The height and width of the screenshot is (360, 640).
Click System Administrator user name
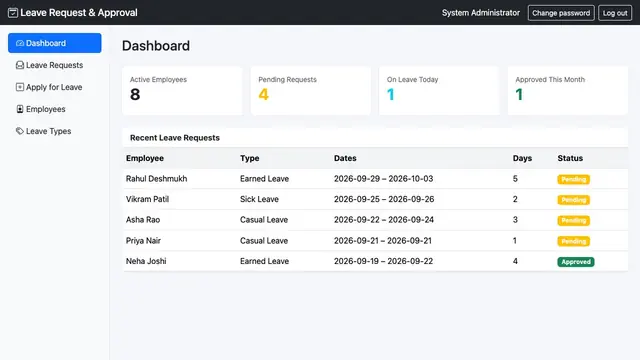click(481, 13)
